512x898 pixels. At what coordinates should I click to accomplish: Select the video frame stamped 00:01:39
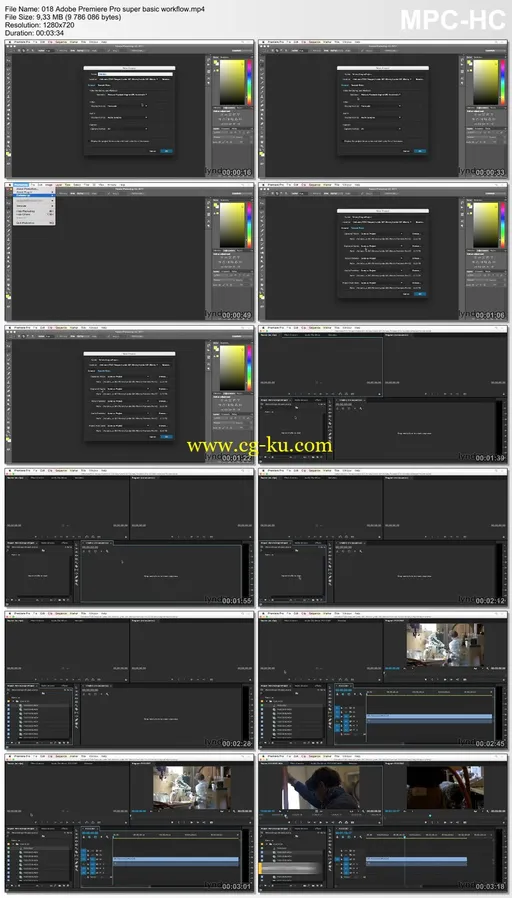click(x=383, y=395)
